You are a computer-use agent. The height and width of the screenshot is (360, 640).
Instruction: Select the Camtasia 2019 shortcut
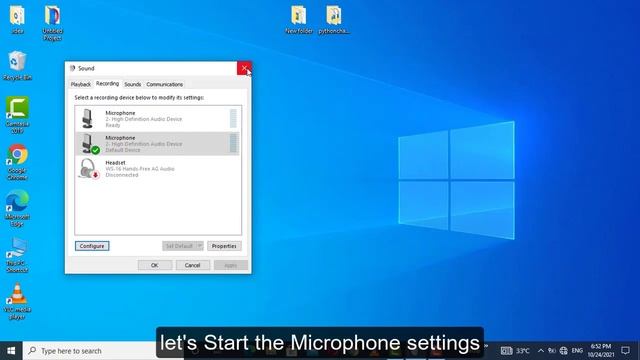coord(17,115)
